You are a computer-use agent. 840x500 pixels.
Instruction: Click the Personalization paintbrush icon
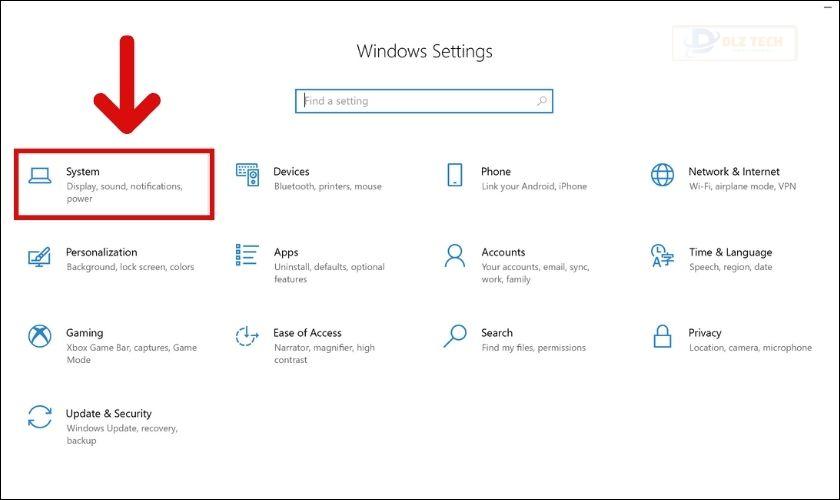click(x=40, y=257)
